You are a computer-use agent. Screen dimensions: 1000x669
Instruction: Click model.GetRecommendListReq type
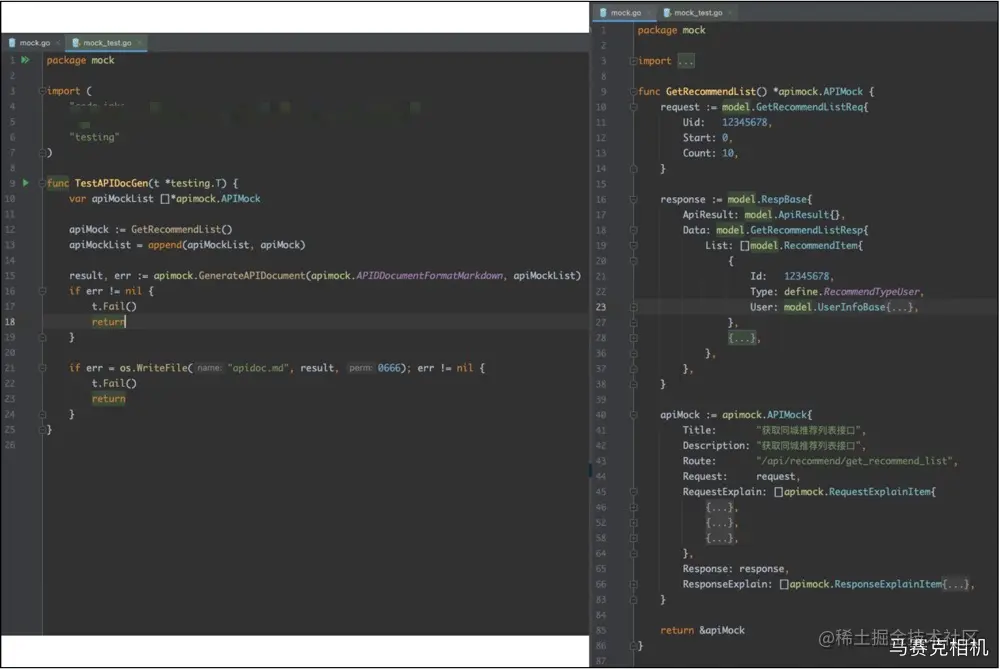793,107
